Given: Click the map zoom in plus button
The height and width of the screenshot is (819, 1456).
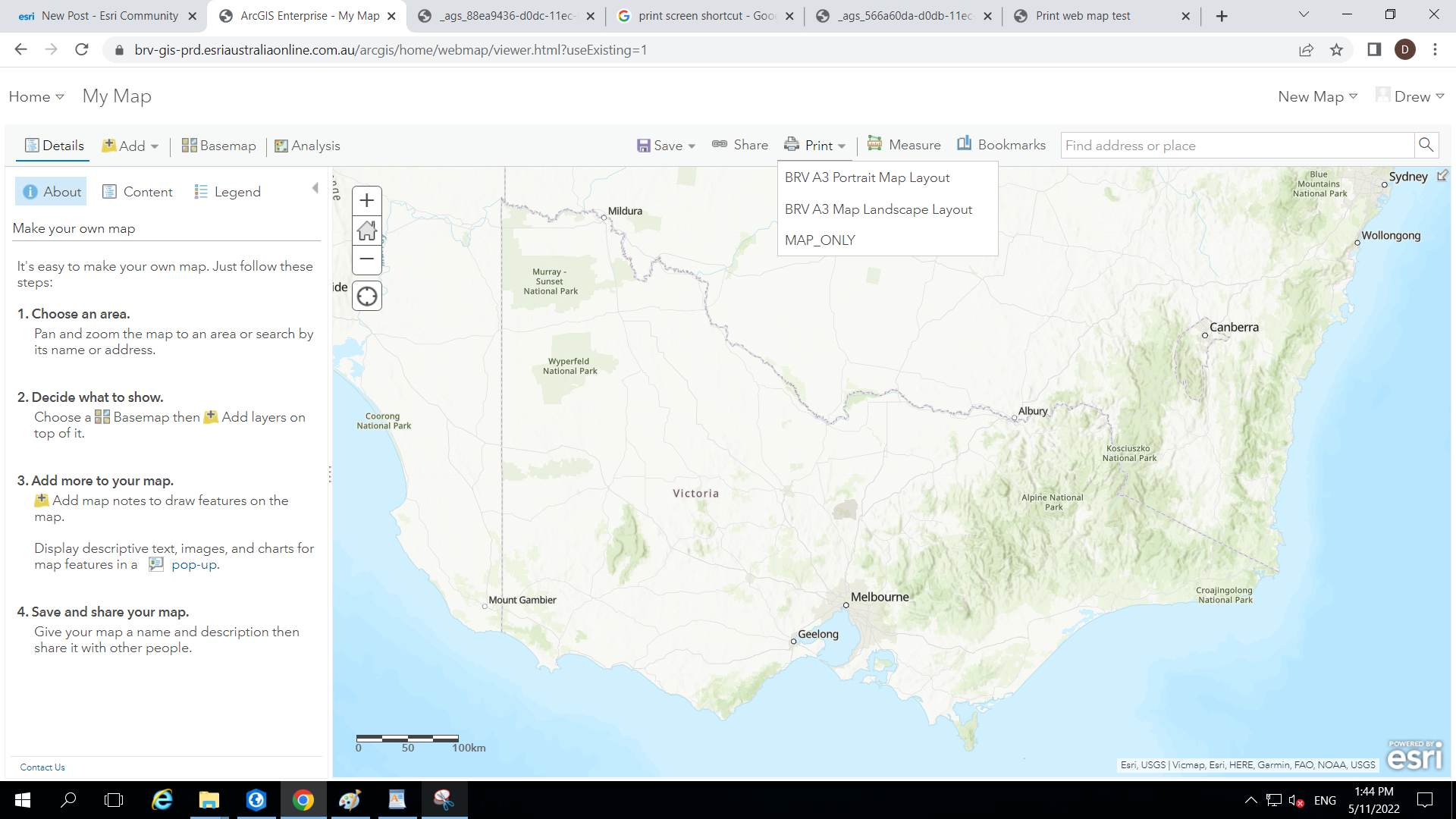Looking at the screenshot, I should click(367, 201).
